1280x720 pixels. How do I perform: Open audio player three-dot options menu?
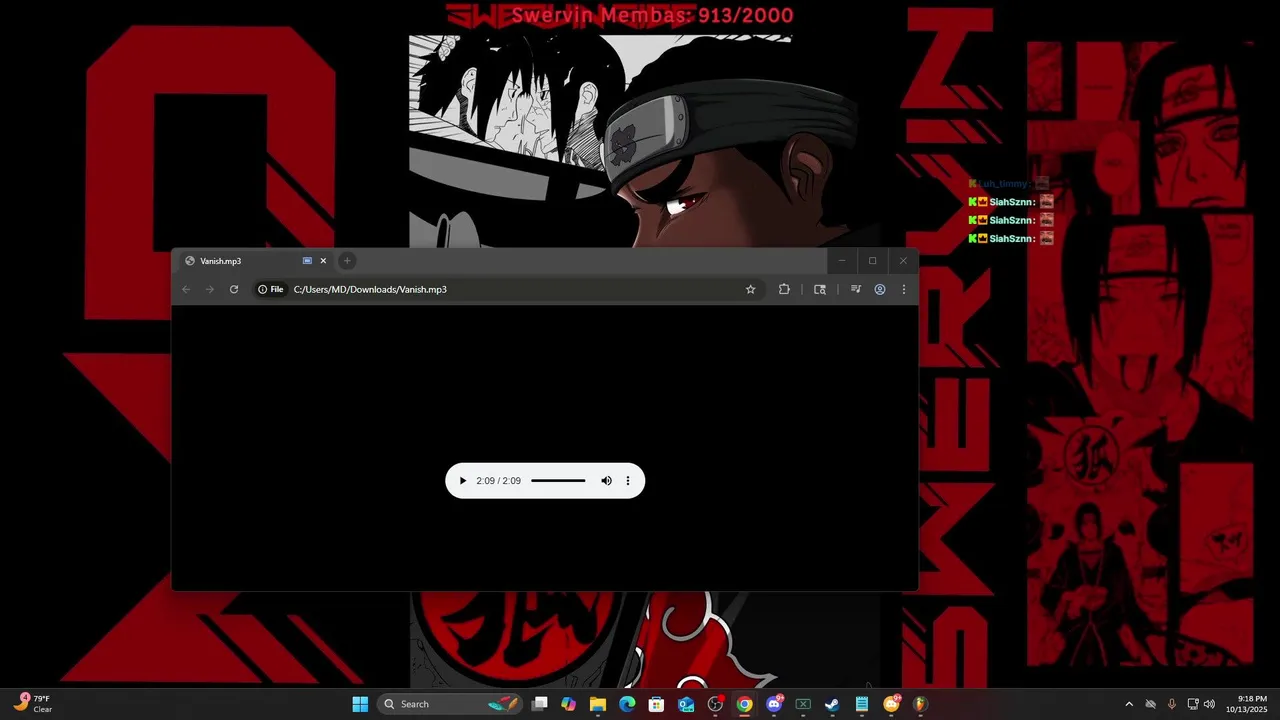[x=628, y=481]
